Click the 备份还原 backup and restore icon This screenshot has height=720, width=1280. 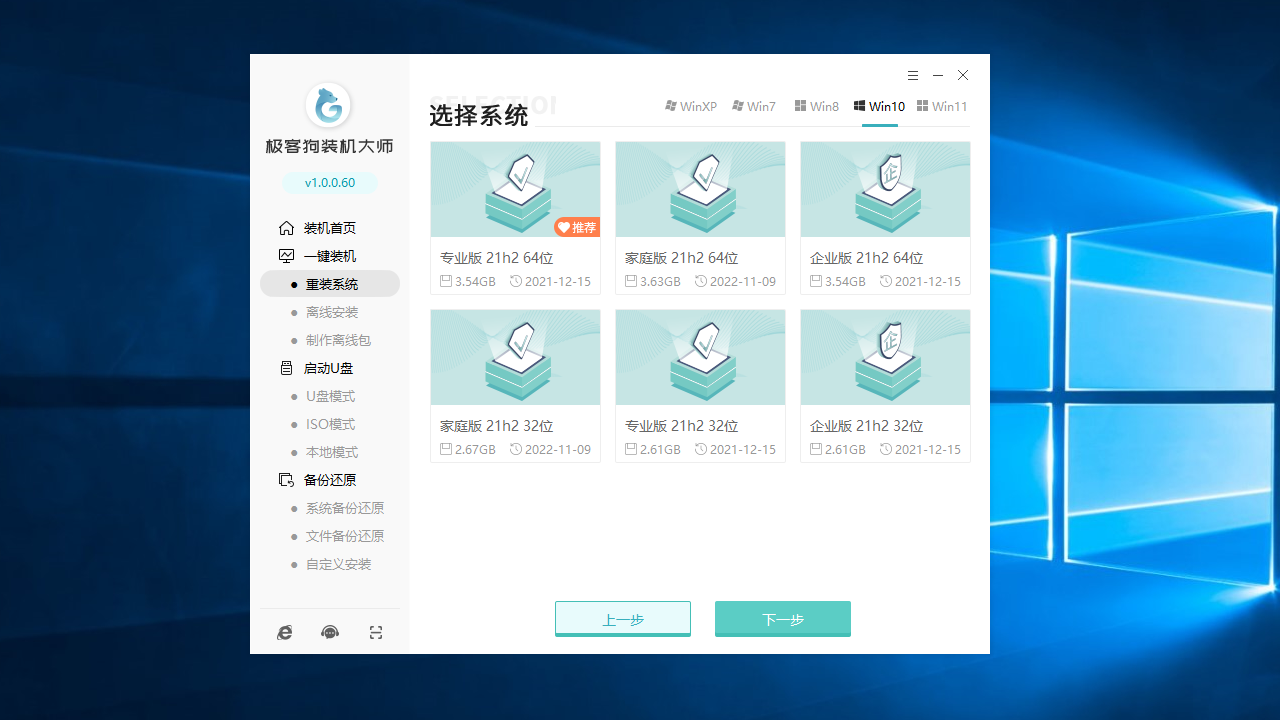(285, 479)
